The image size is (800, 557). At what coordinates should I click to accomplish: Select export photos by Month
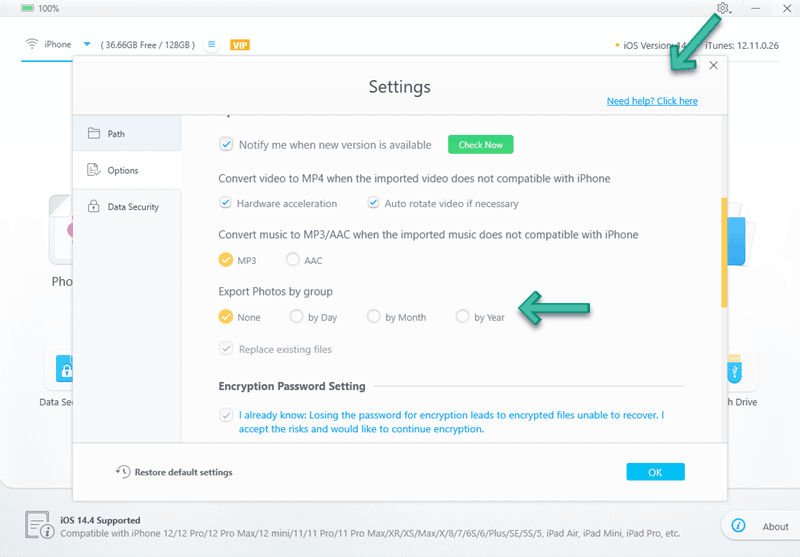click(x=373, y=316)
